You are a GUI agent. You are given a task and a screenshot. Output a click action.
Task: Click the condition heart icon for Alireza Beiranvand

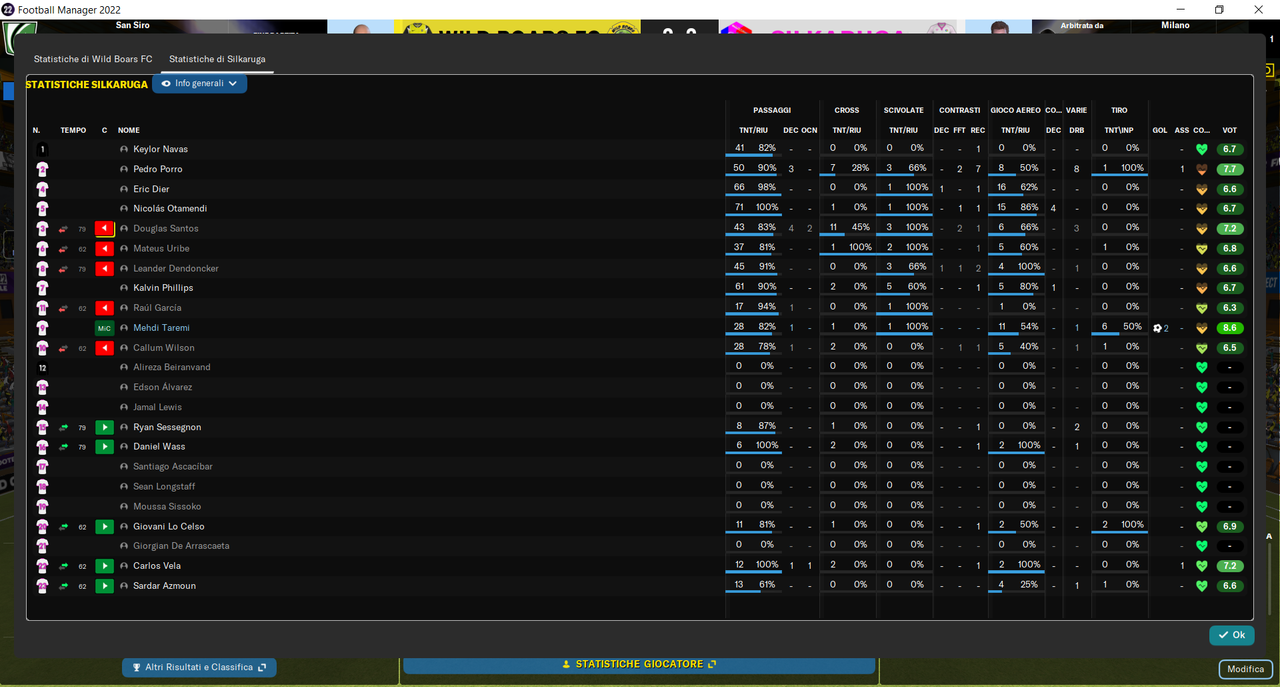coord(1201,367)
